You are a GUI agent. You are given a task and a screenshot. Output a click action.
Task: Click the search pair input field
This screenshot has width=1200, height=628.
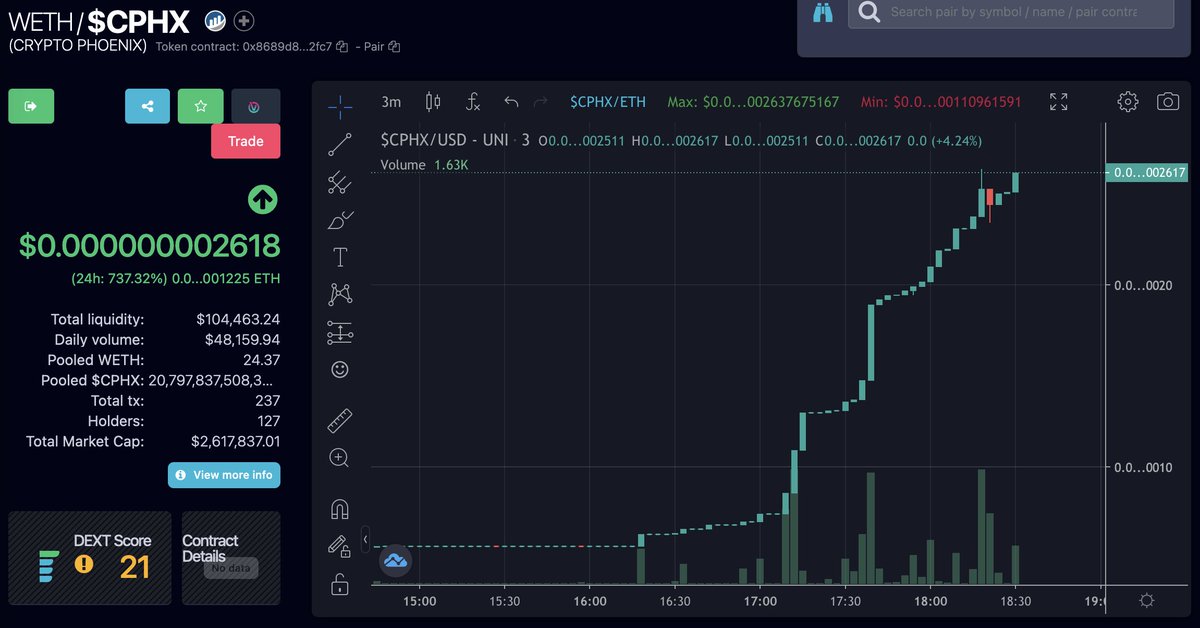point(1011,12)
